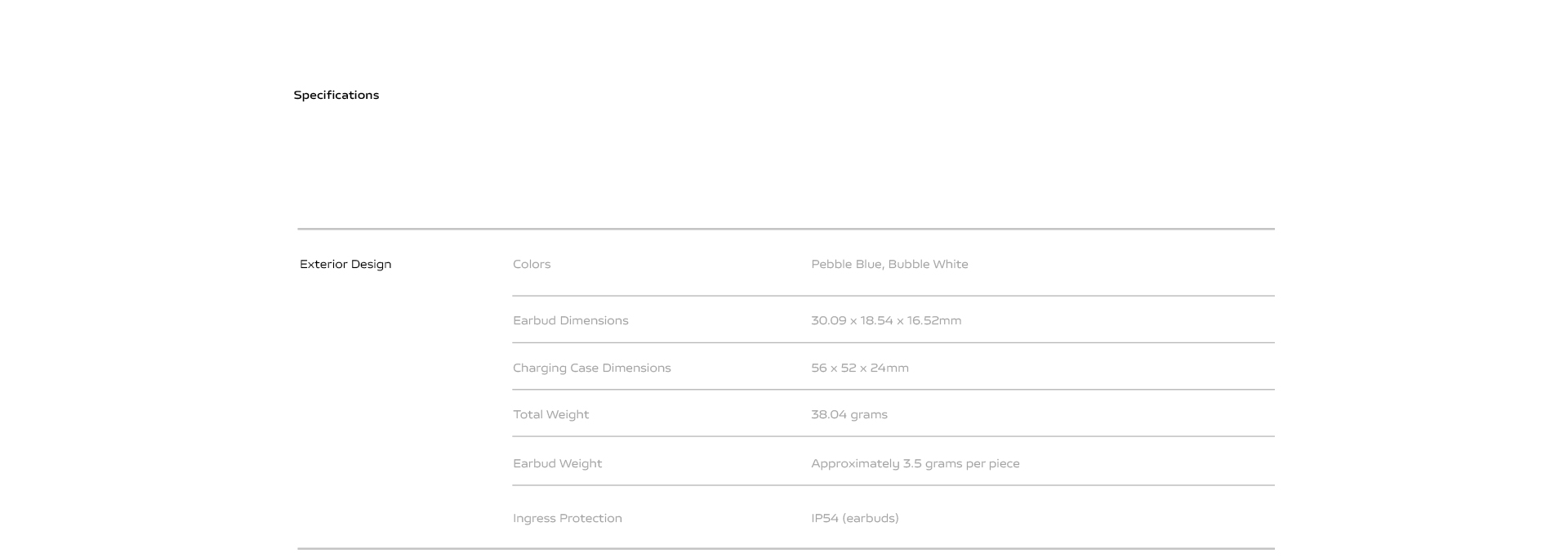
Task: Click the 56 x 52 x 24mm value
Action: [860, 368]
